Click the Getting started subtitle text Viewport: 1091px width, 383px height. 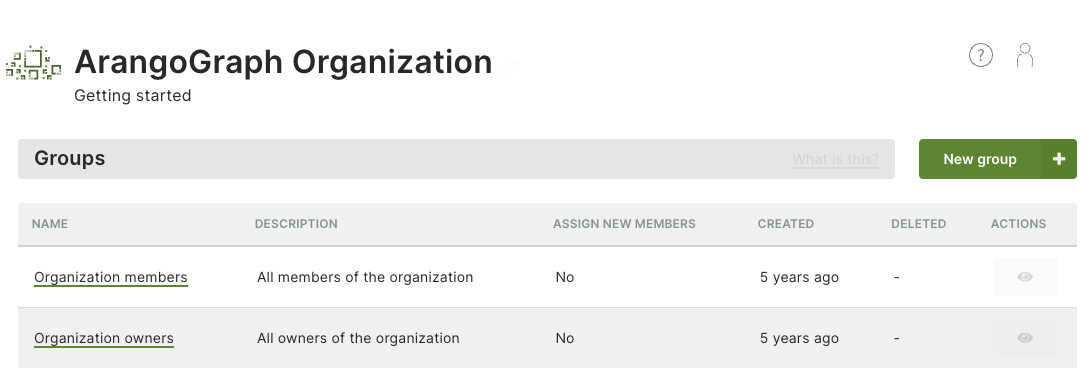point(132,95)
